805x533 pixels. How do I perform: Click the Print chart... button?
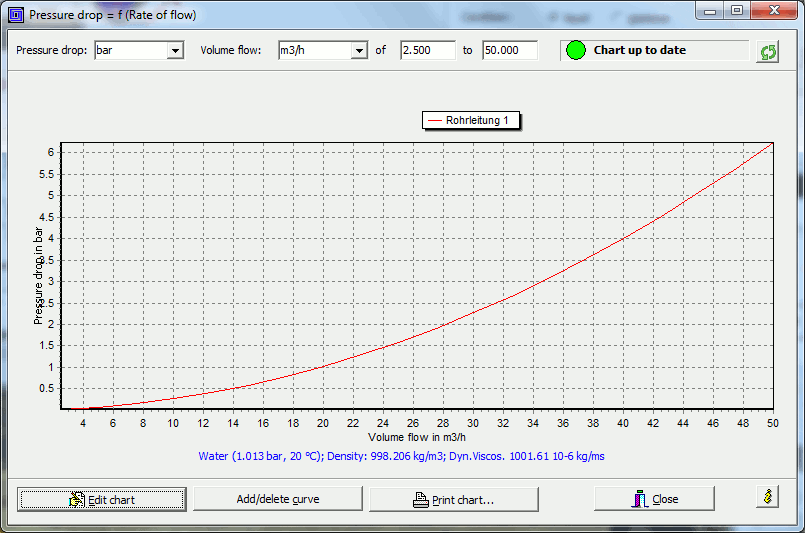(x=454, y=500)
